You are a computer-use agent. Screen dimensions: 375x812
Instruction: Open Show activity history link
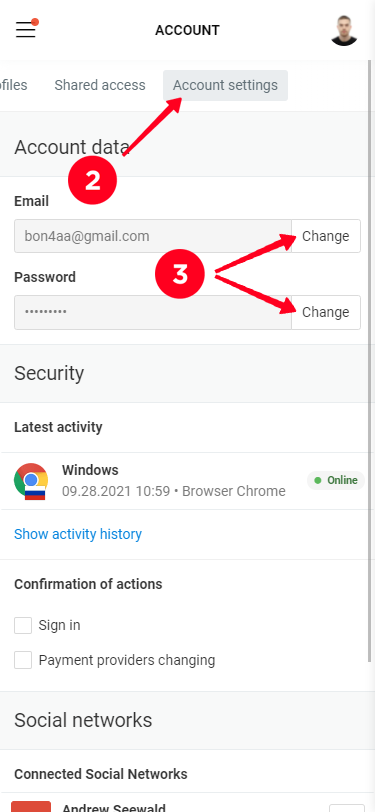point(78,534)
